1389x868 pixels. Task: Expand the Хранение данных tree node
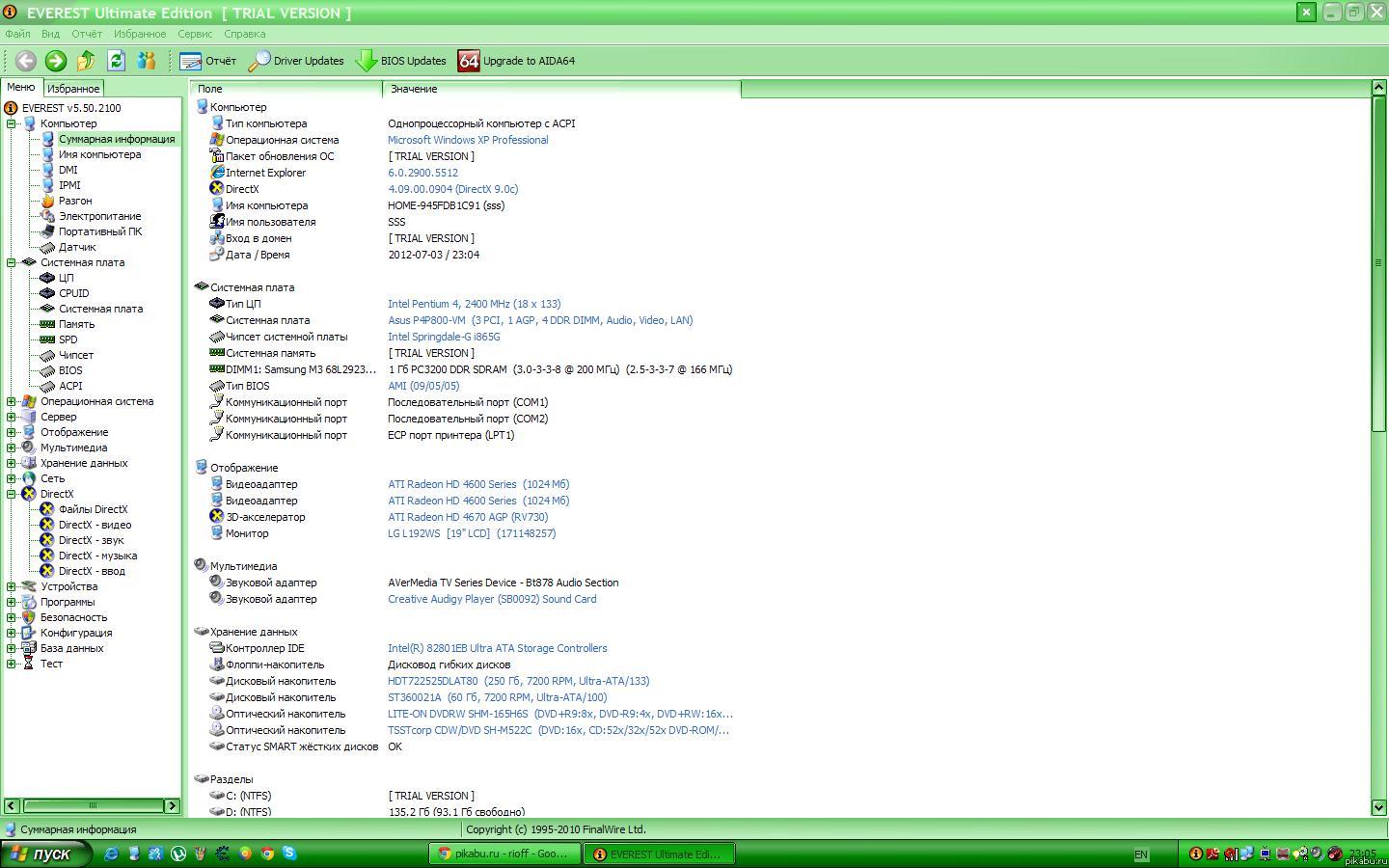12,463
